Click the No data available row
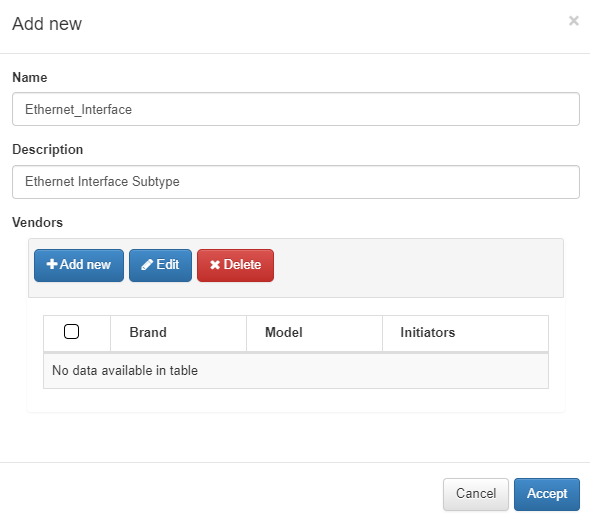Screen dimensions: 590x522 coord(296,371)
